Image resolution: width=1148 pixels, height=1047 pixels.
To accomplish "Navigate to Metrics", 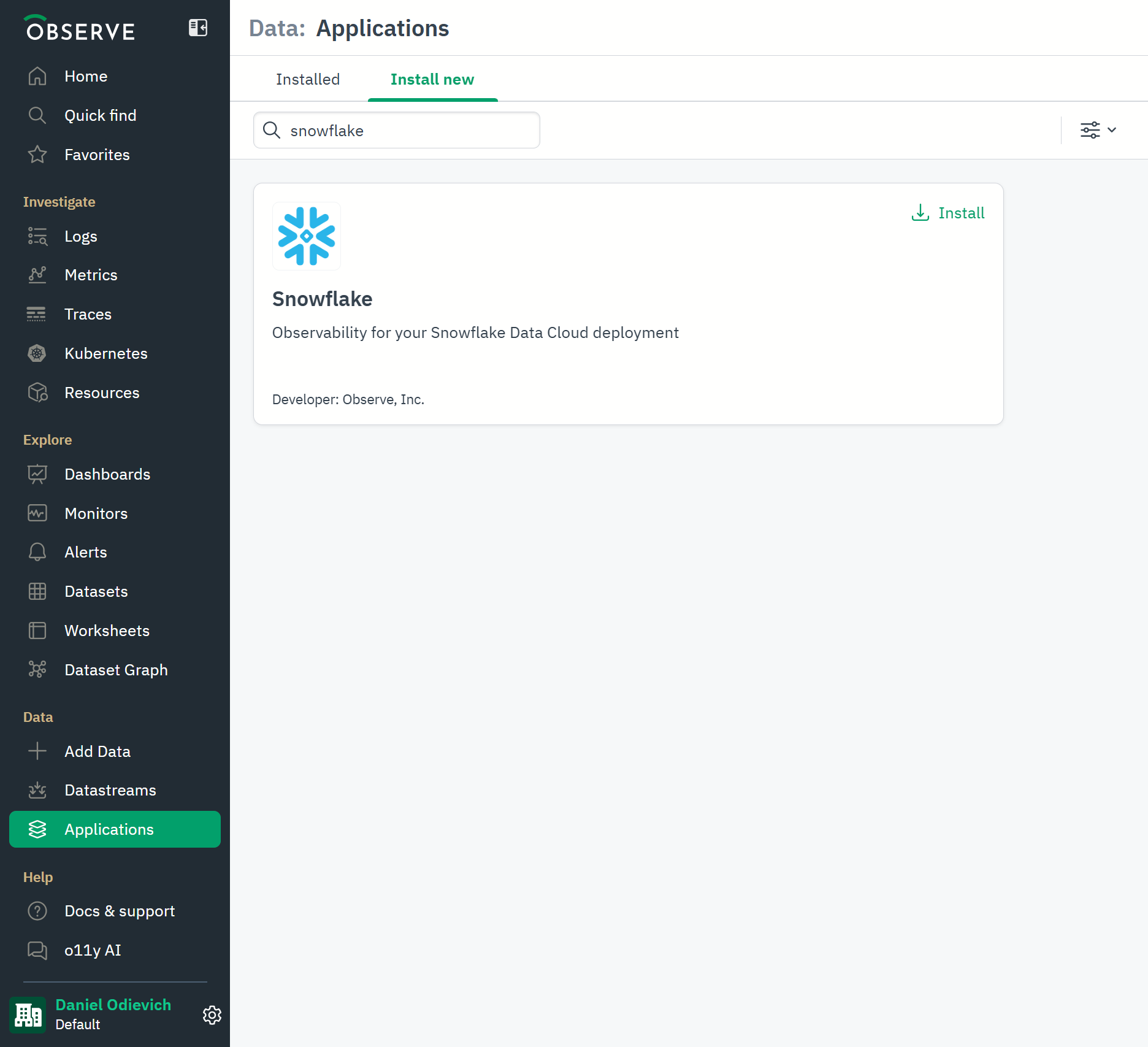I will [x=91, y=275].
